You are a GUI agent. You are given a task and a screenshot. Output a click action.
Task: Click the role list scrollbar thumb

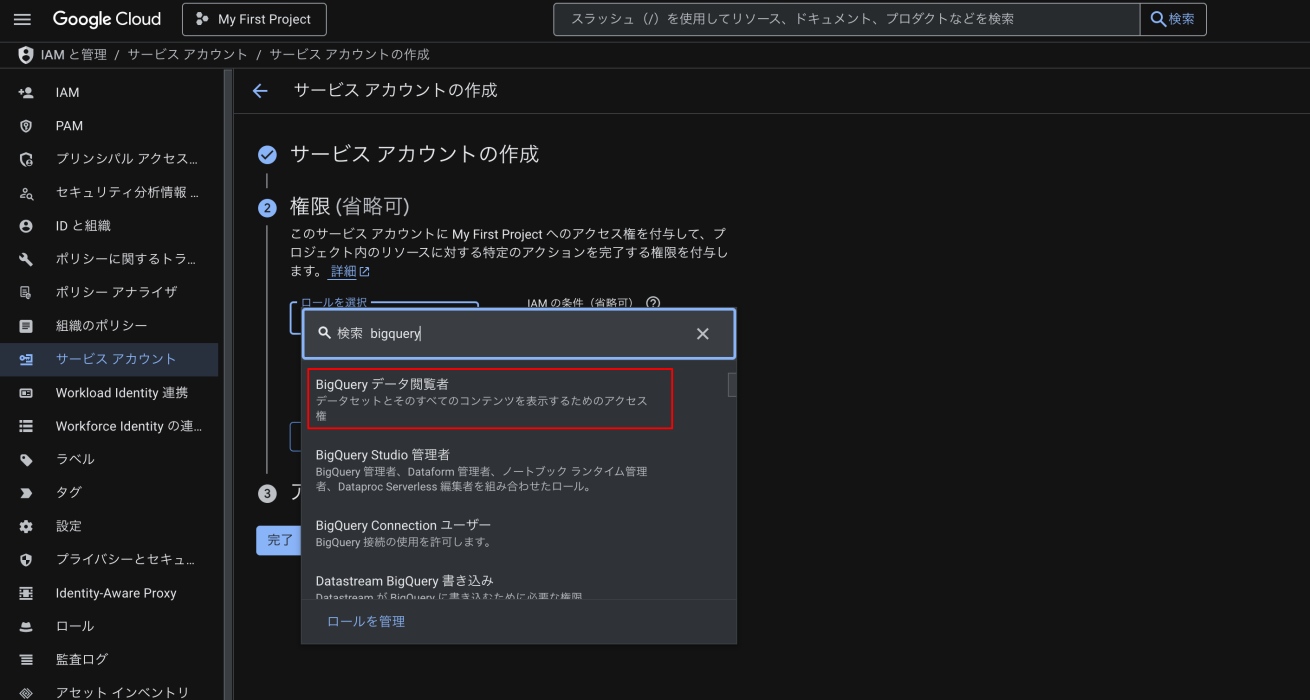click(731, 385)
